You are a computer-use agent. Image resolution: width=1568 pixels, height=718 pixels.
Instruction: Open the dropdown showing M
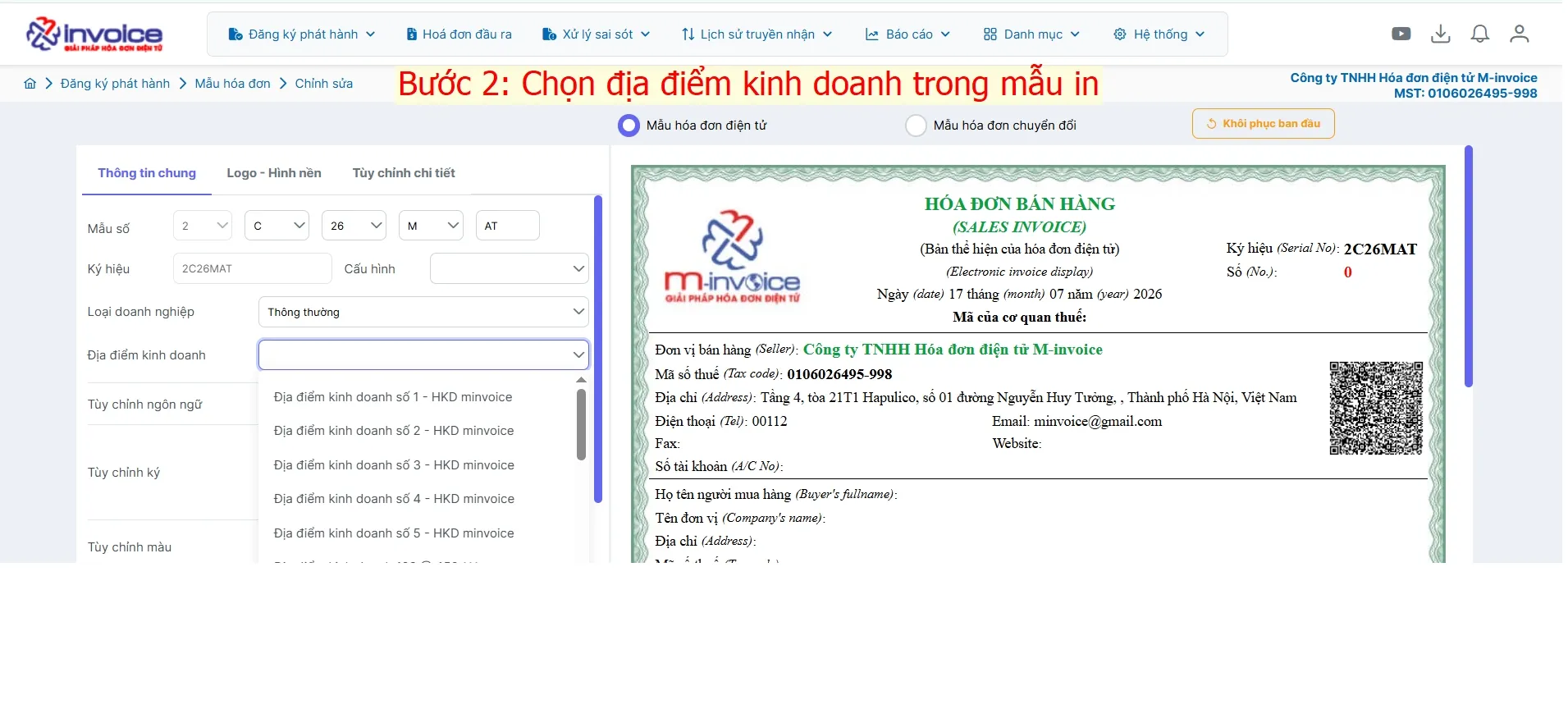(x=431, y=226)
